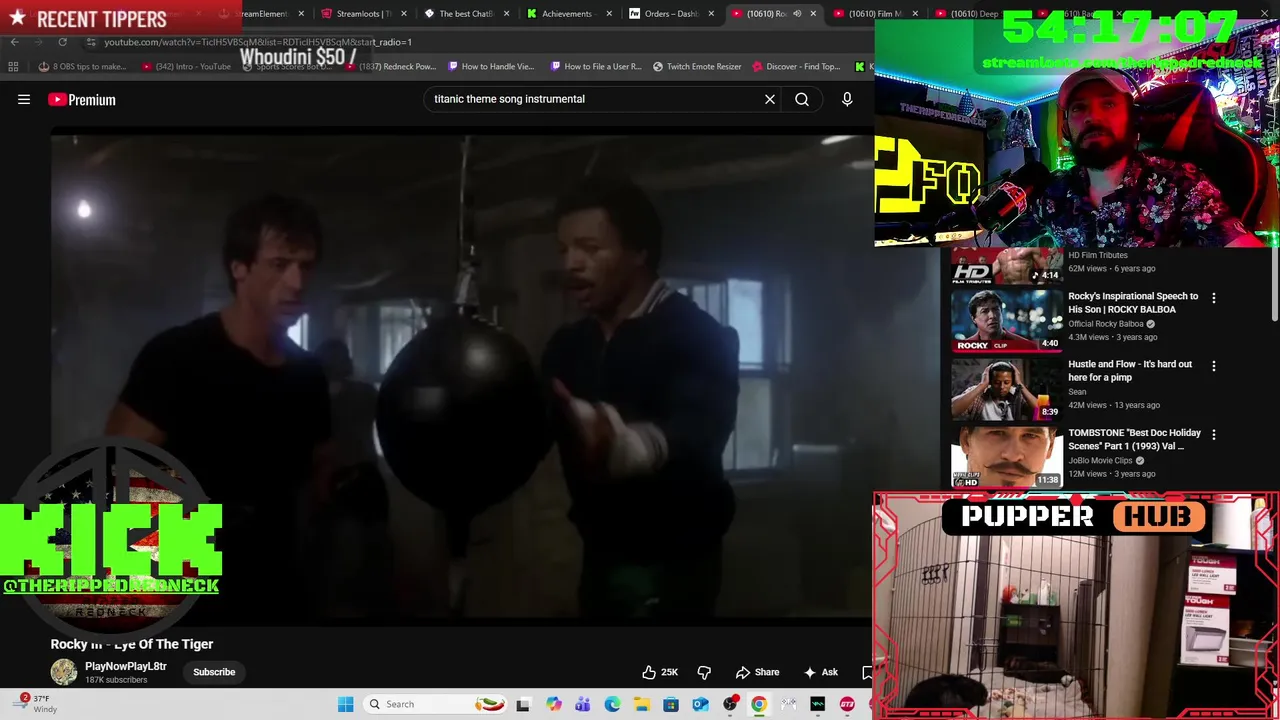Go to YouTube Premium home logo

point(82,99)
